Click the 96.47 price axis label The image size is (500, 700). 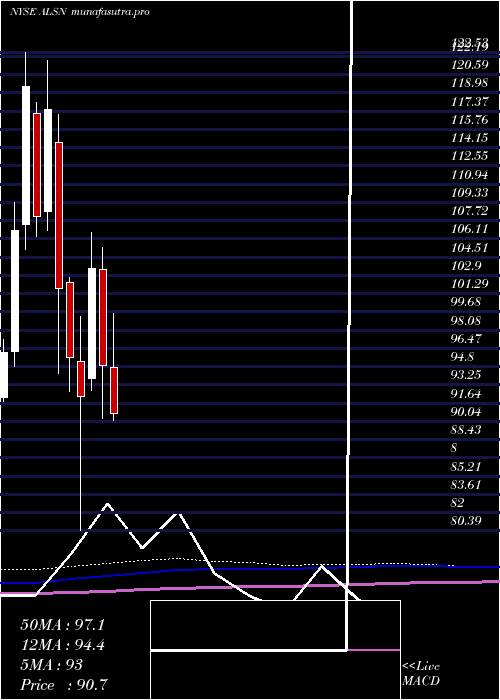click(466, 339)
